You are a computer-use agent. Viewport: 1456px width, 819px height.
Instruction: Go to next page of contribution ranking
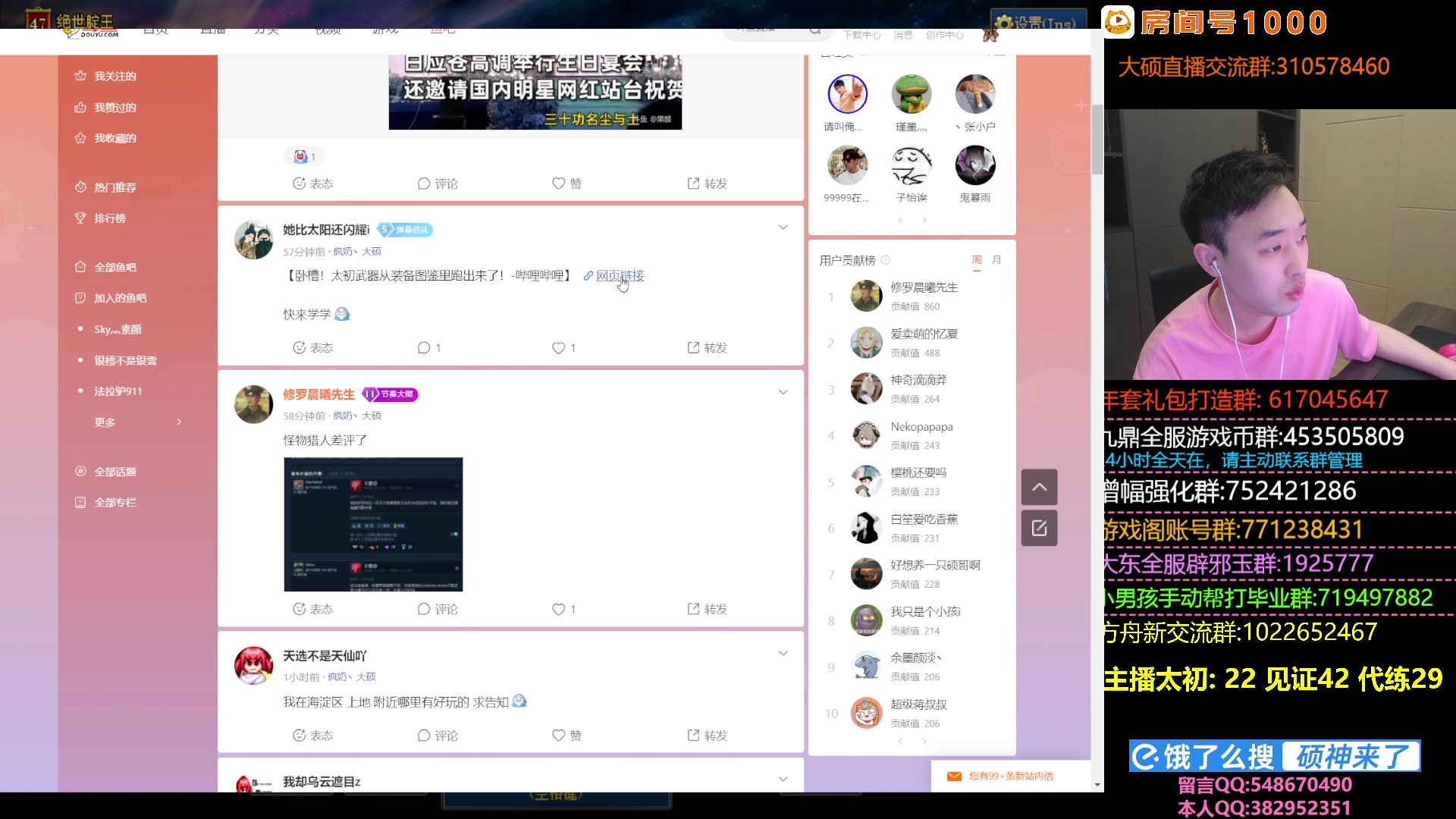924,741
